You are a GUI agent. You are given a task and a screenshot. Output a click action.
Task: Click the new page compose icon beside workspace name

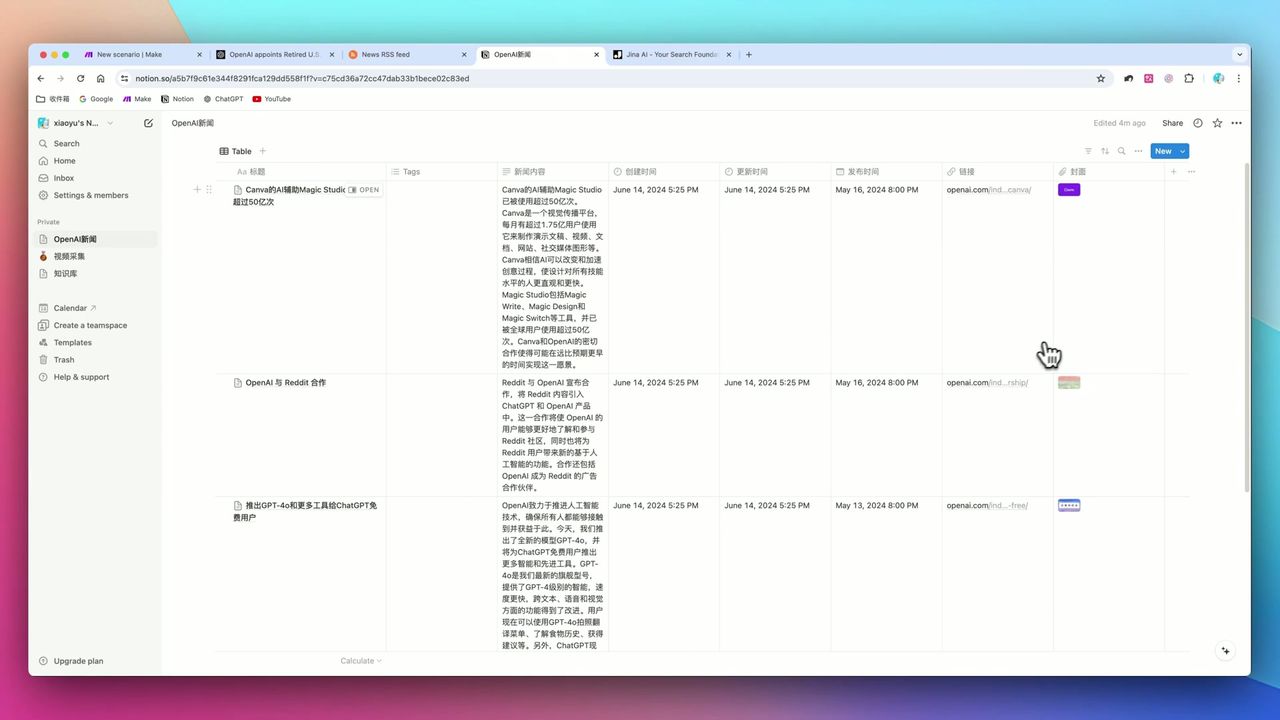pos(148,122)
